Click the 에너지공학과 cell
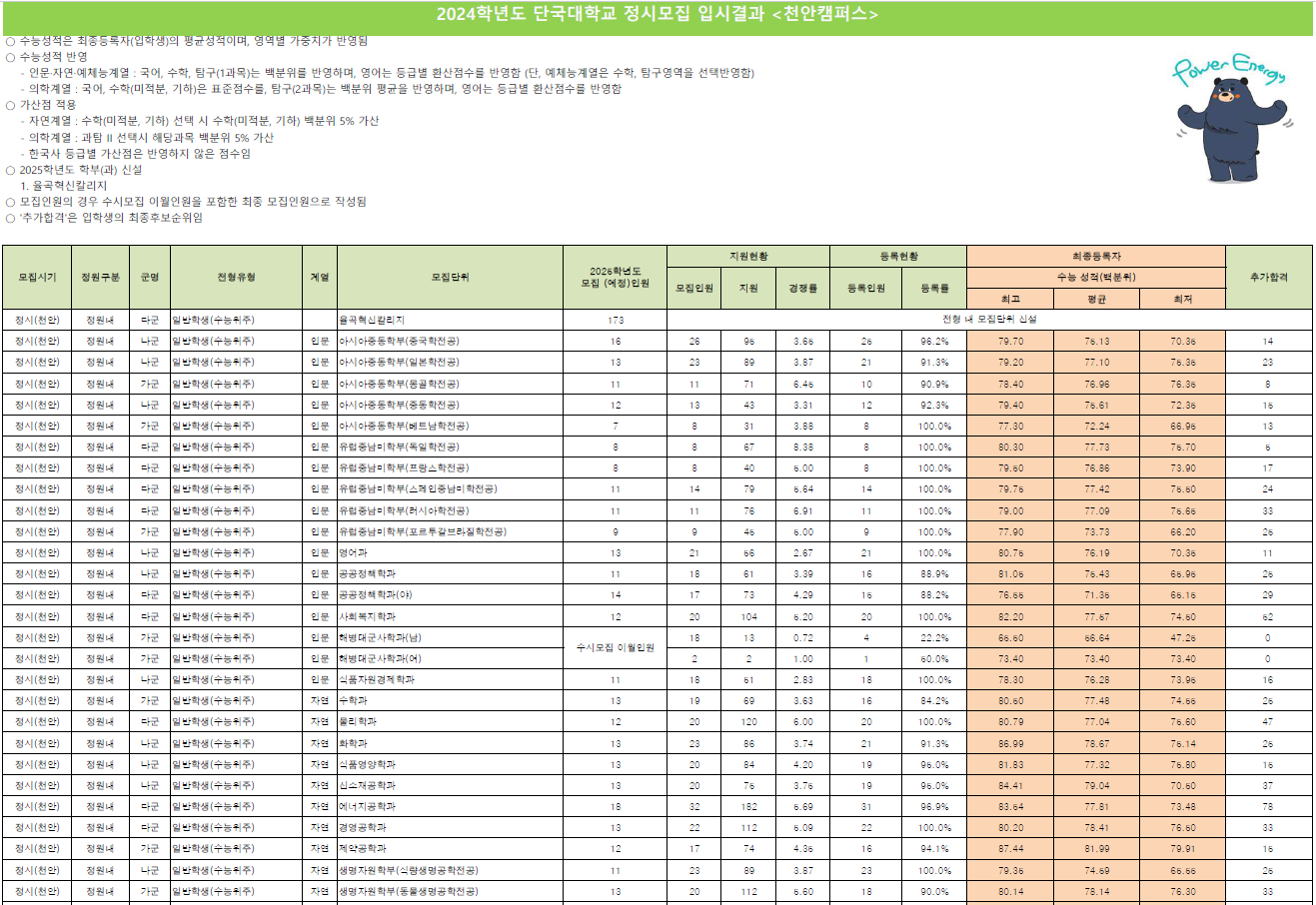The height and width of the screenshot is (905, 1316). (x=450, y=806)
